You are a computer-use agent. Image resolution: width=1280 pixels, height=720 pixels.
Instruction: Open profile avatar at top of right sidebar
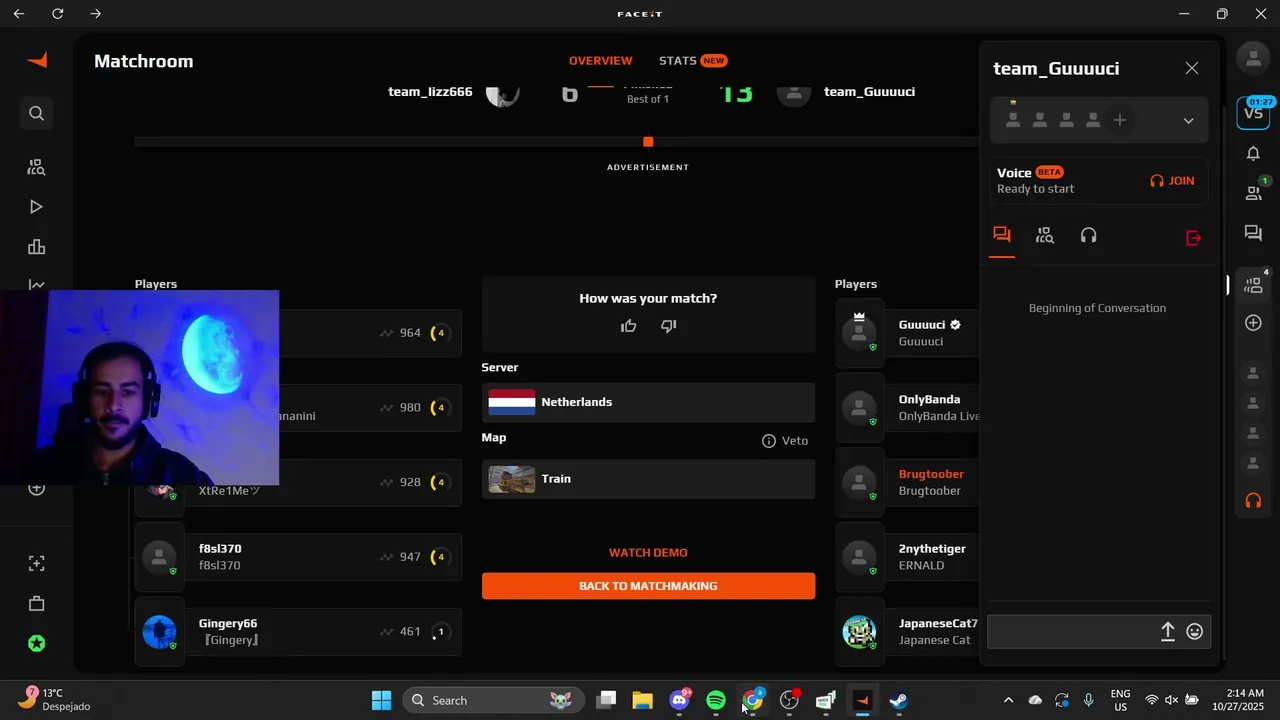[x=1253, y=58]
